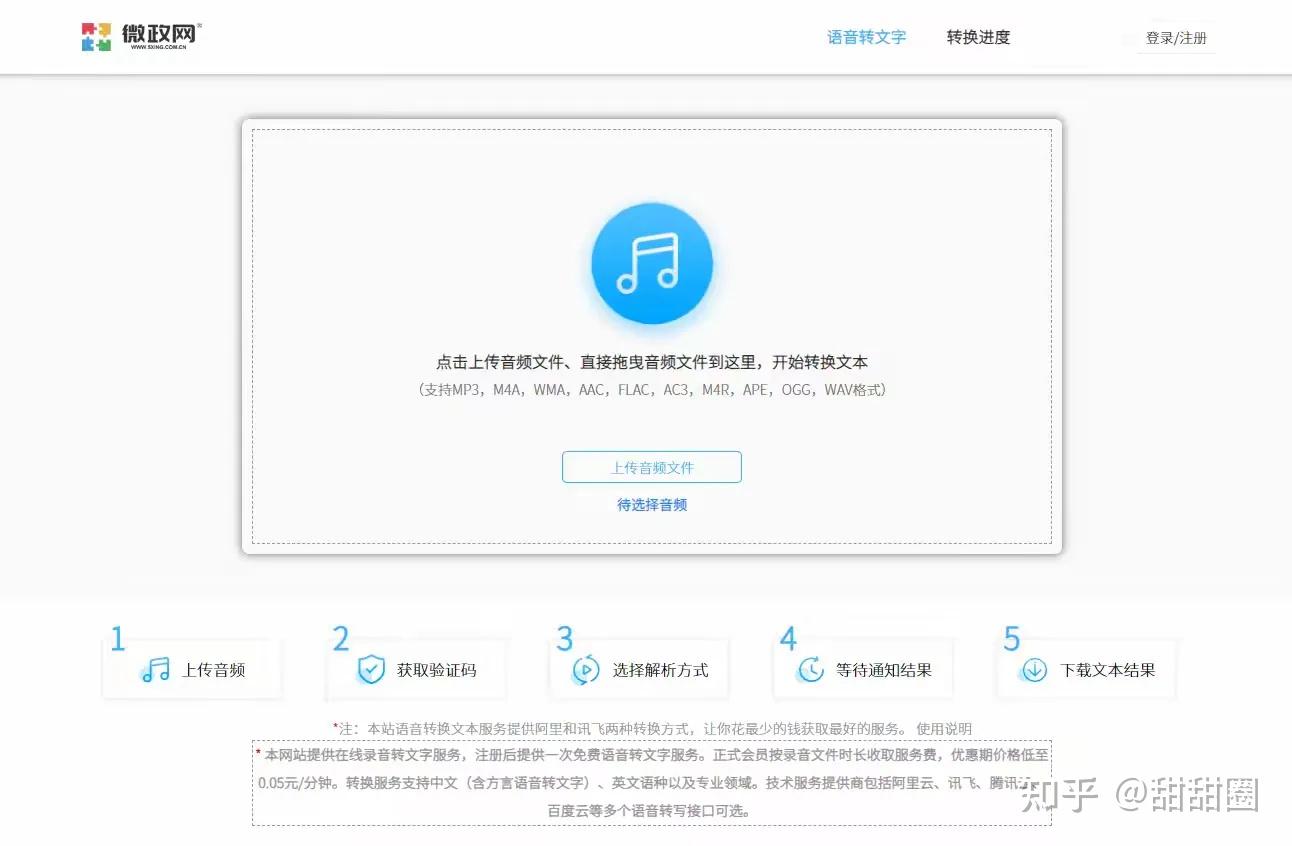Select the step 1 上传音频 label
This screenshot has height=846, width=1292.
point(213,670)
